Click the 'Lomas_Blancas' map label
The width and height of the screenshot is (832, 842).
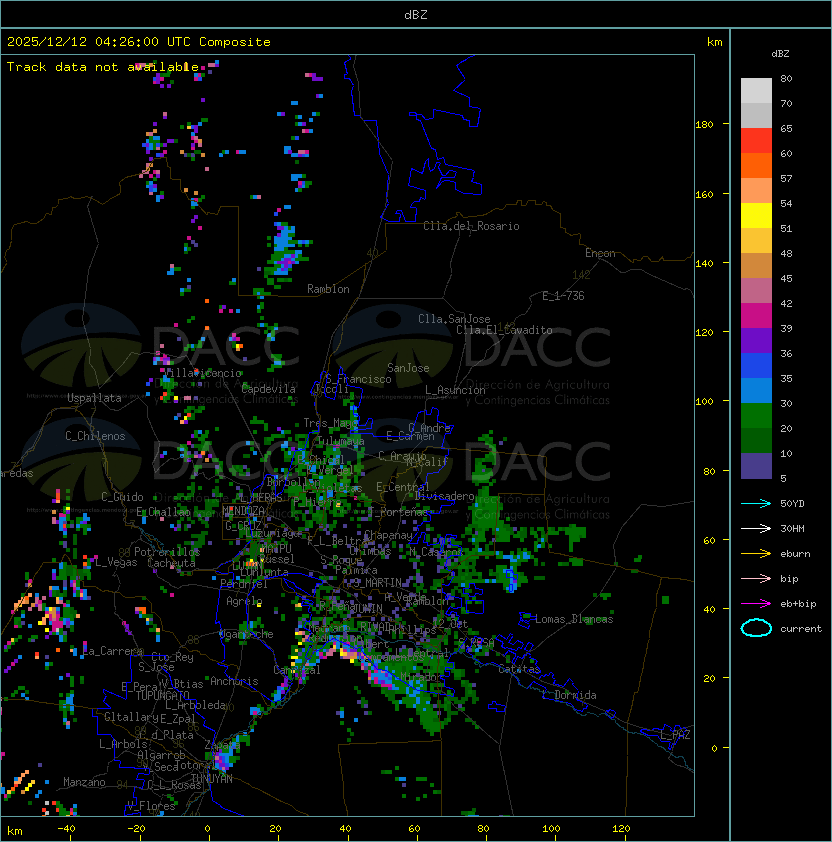(x=574, y=619)
